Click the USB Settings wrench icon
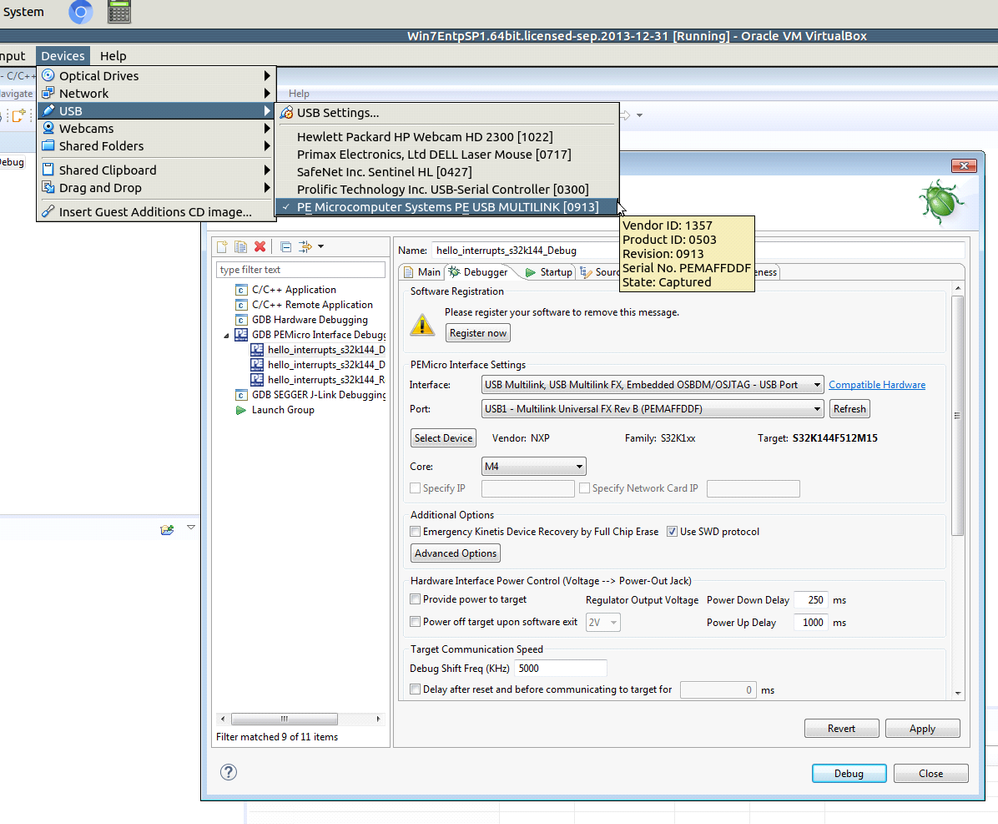 (286, 113)
